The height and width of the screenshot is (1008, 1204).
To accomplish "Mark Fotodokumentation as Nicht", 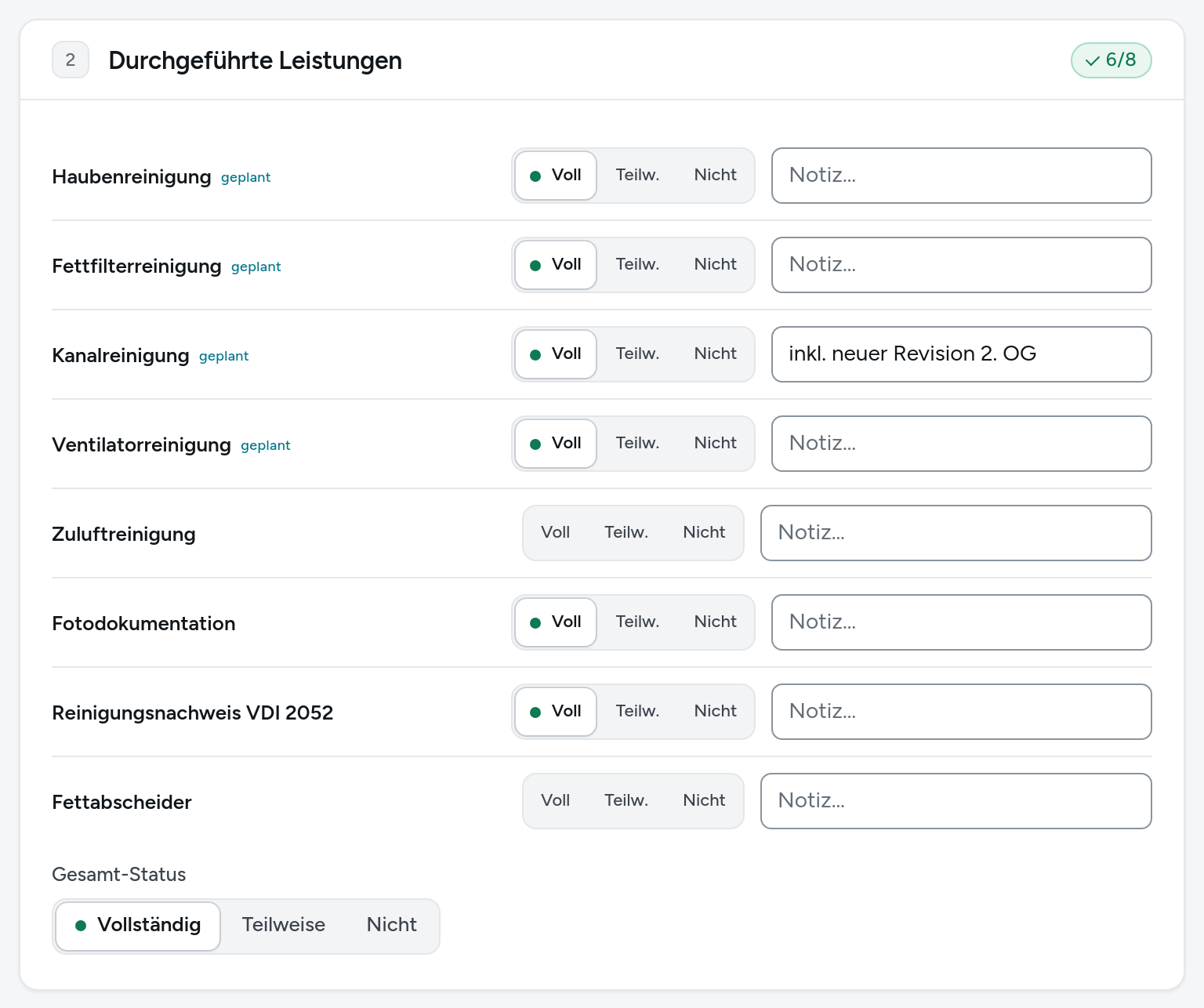I will tap(715, 622).
